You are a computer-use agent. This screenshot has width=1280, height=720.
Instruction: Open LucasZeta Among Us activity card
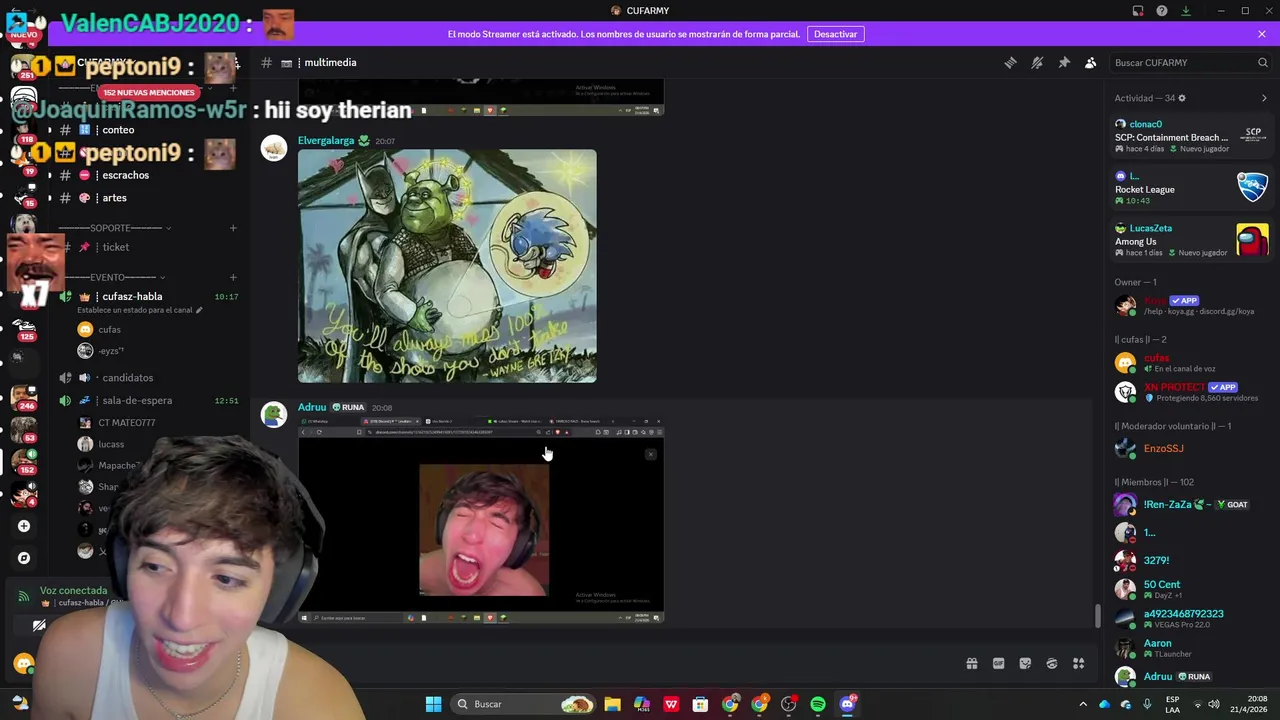pyautogui.click(x=1191, y=240)
